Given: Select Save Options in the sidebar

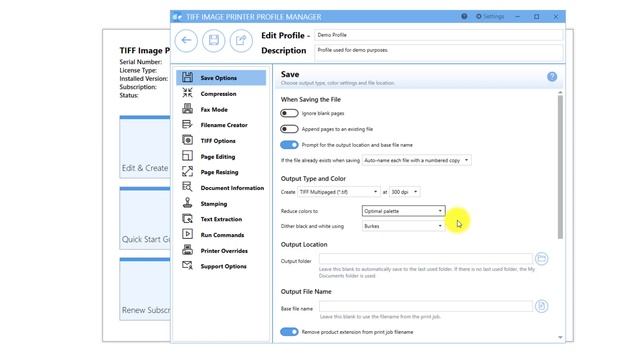Looking at the screenshot, I should (221, 78).
